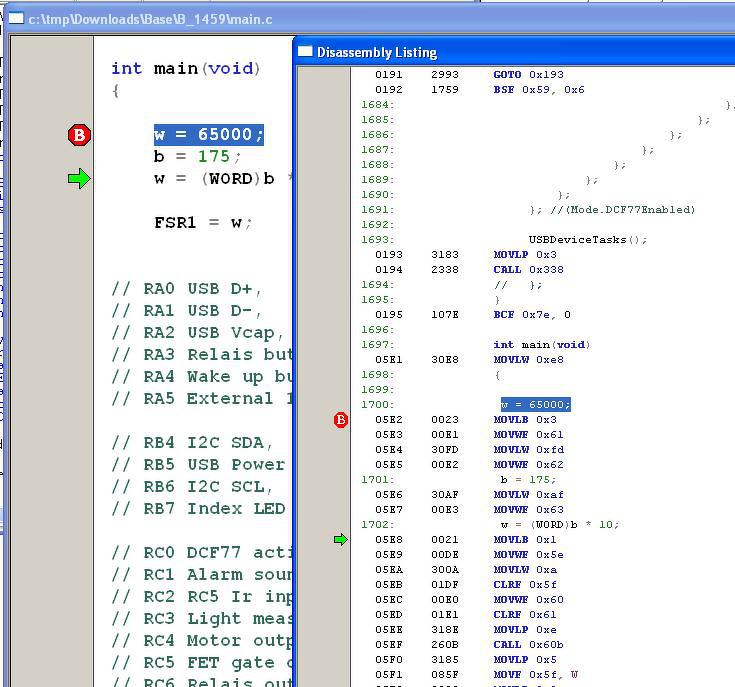Click the 'MOVLB 0x1' instruction at 05E8
This screenshot has height=687, width=735.
525,539
